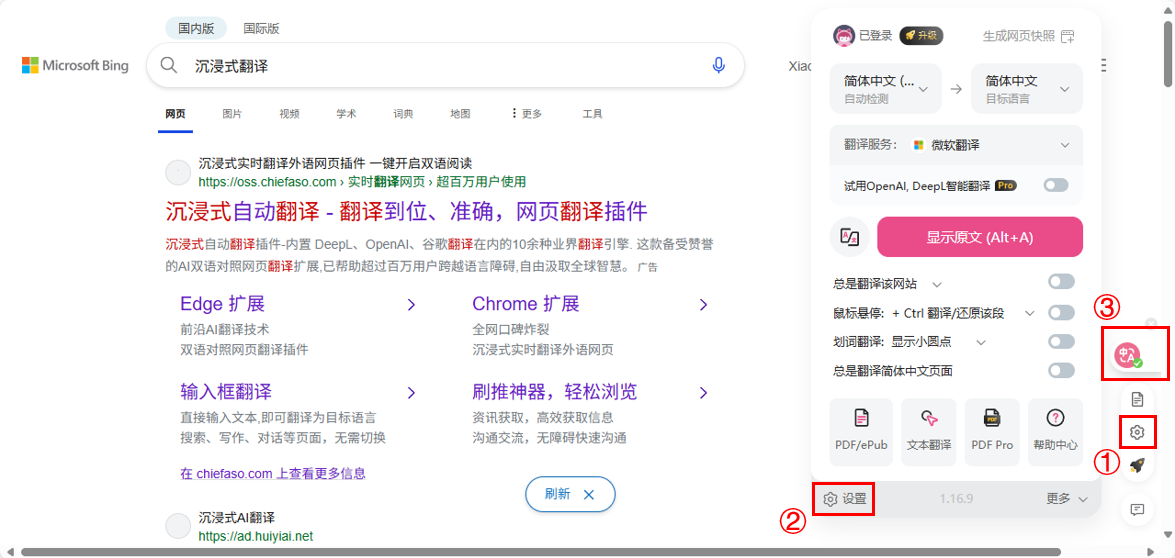The height and width of the screenshot is (558, 1175).
Task: Click chevron next to Edge 扩展
Action: point(411,305)
